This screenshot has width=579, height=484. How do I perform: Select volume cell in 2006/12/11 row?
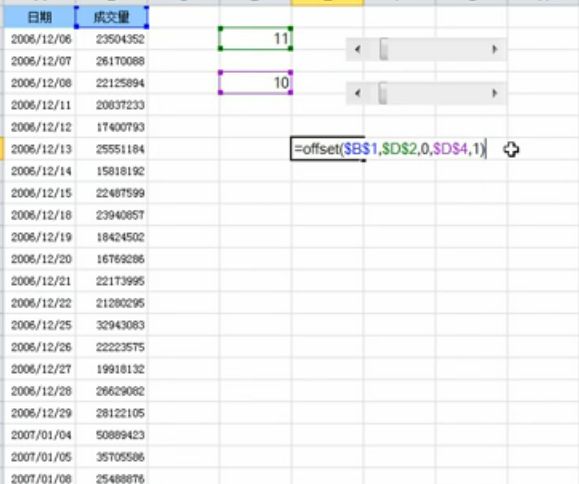(x=112, y=105)
